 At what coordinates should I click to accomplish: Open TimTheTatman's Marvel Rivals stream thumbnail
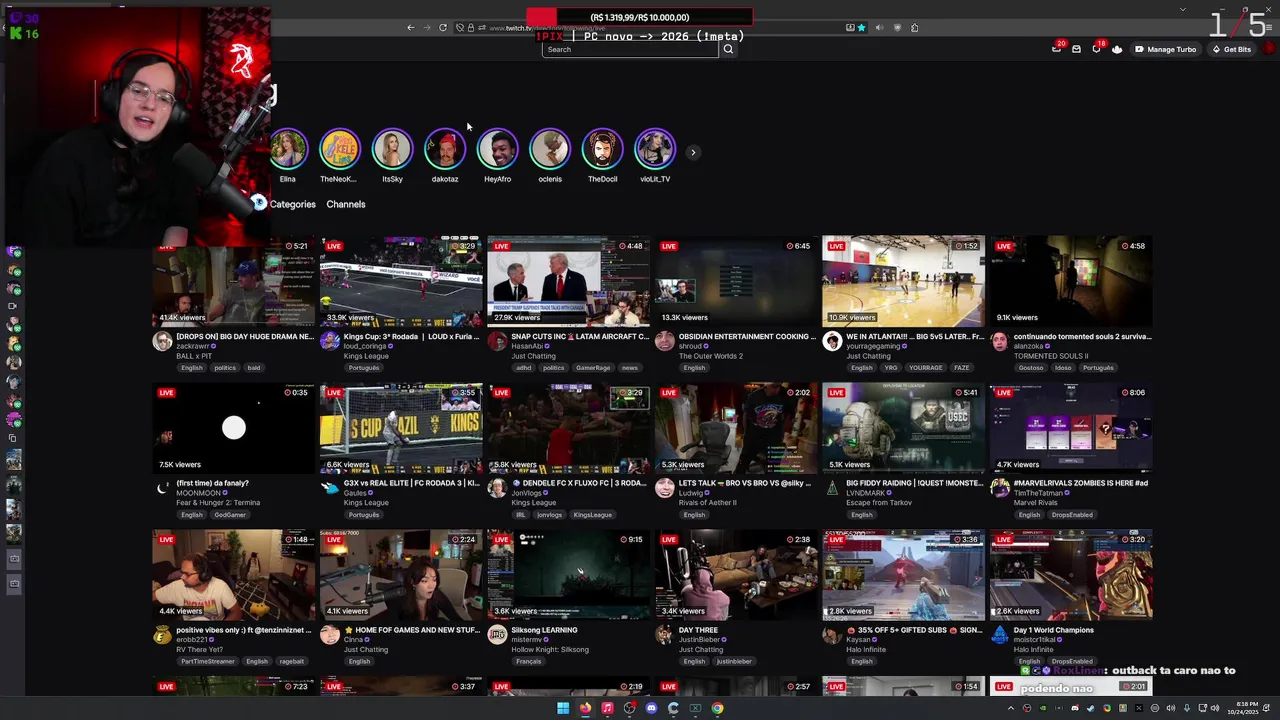tap(1071, 428)
